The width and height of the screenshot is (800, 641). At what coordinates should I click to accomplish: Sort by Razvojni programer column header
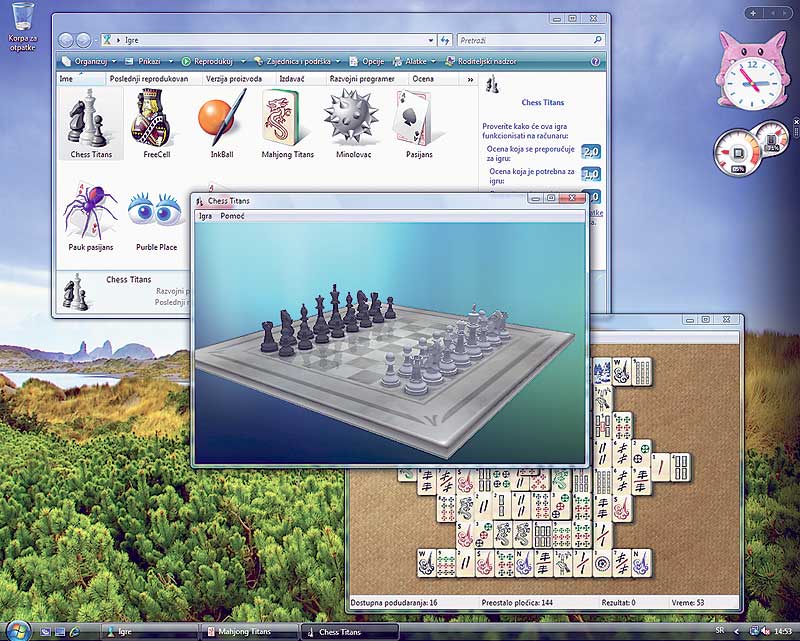tap(367, 79)
